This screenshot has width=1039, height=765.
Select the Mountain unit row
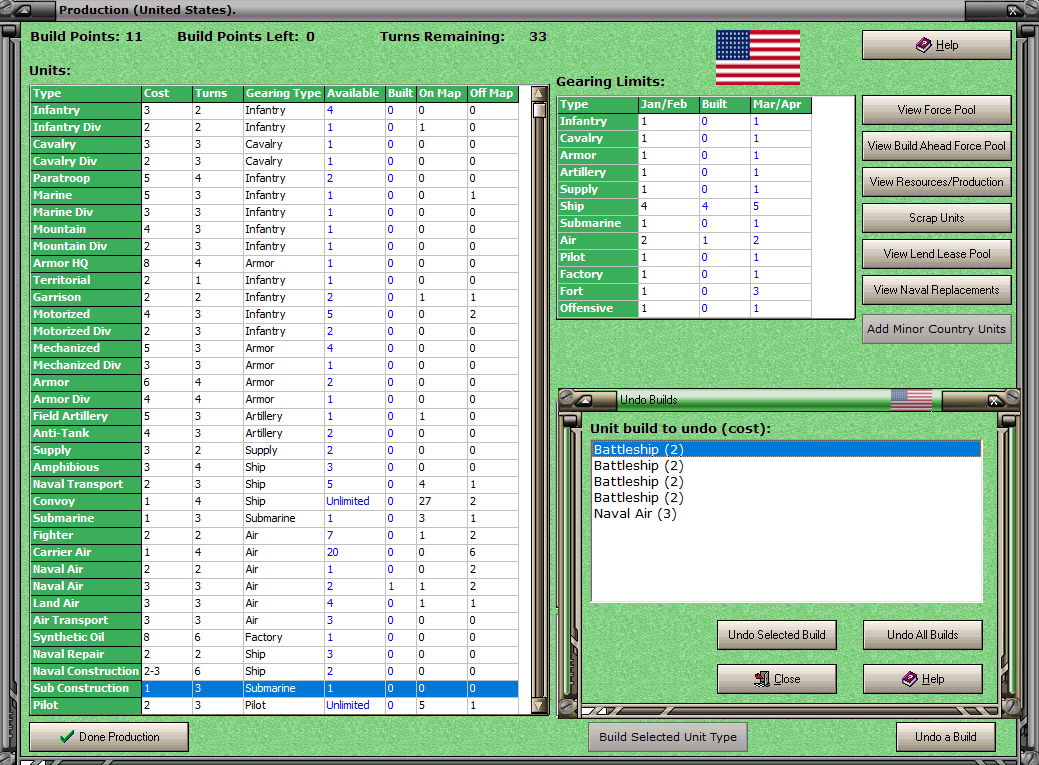point(274,229)
